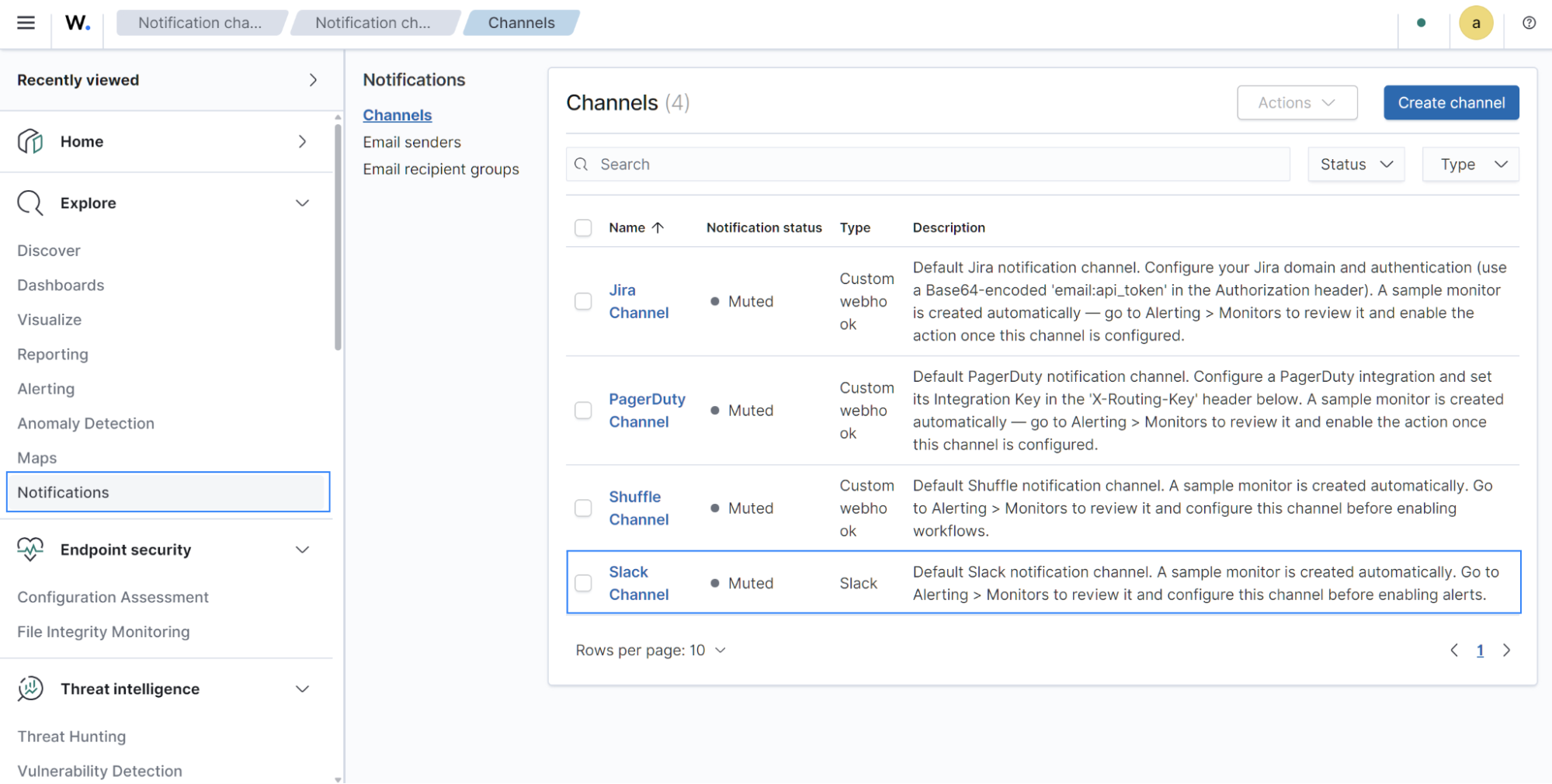Open the PagerDuty Channel link
Screen dimensions: 1552x784
[647, 411]
